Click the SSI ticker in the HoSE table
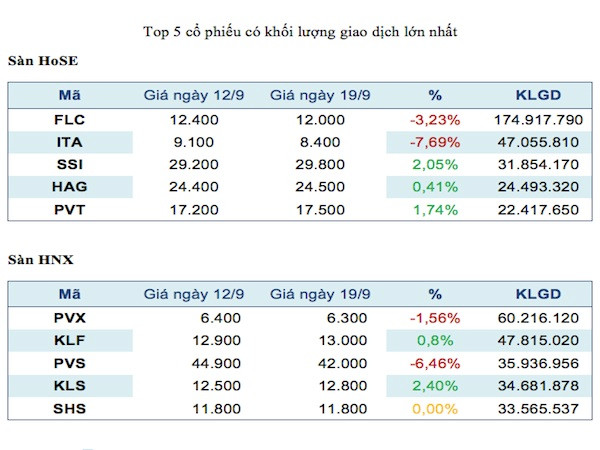This screenshot has height=450, width=600. pos(62,165)
